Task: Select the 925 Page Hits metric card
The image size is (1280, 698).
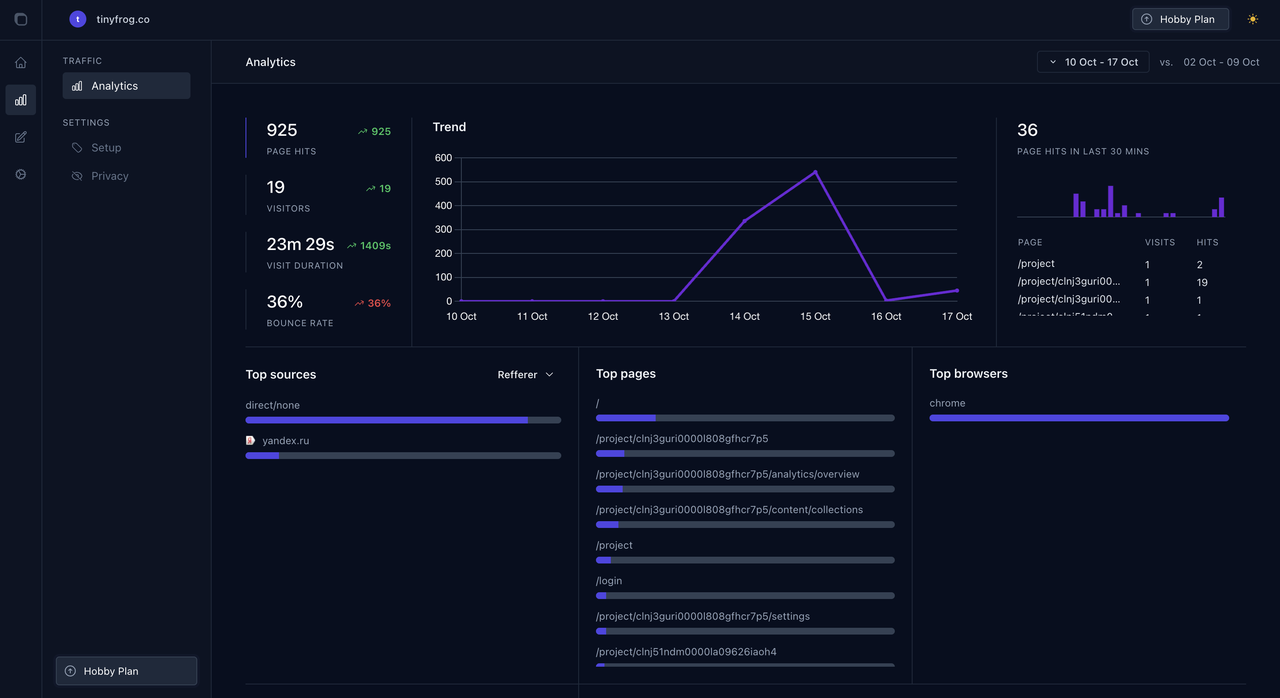Action: 319,138
